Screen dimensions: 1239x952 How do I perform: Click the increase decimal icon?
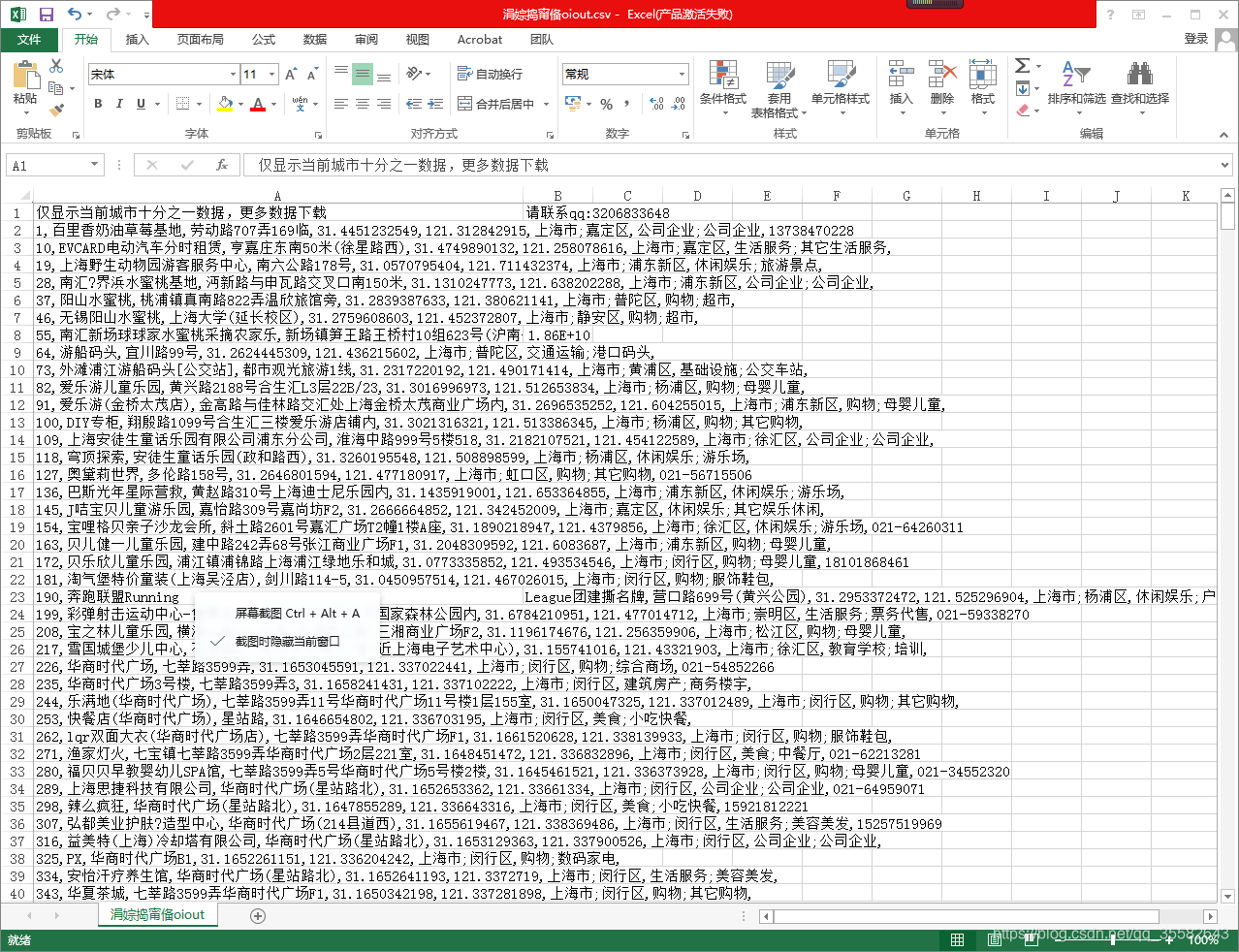[x=657, y=104]
